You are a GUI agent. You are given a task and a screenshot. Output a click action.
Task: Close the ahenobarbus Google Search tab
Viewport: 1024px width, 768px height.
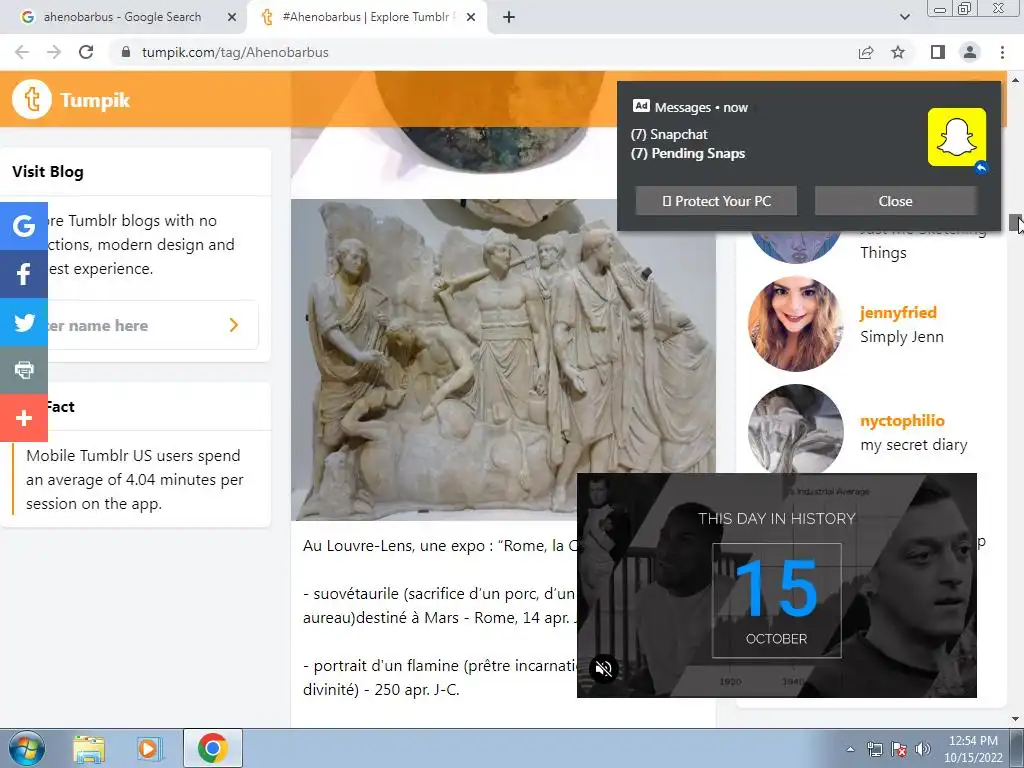tap(232, 18)
